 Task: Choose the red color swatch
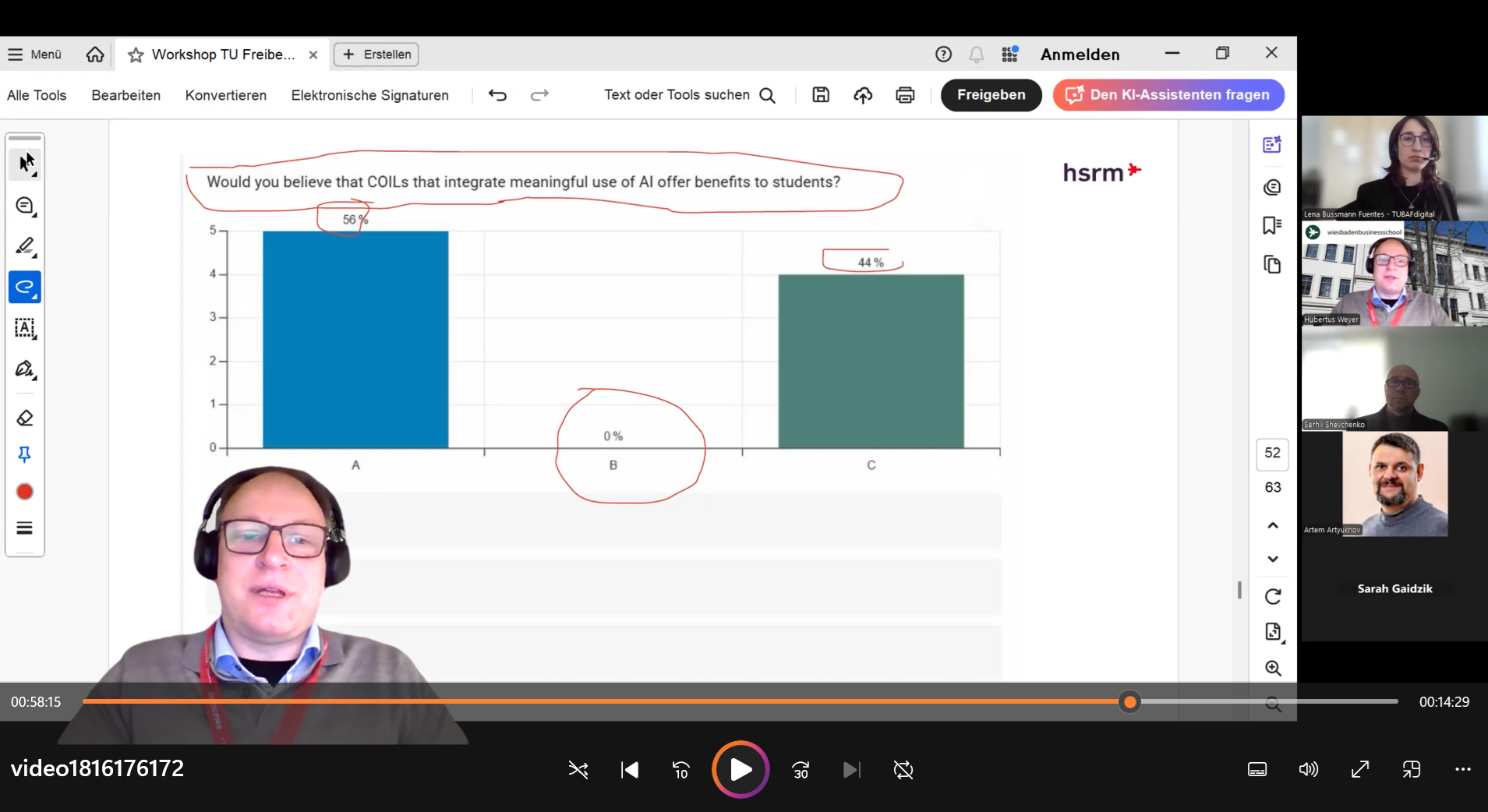[x=25, y=492]
